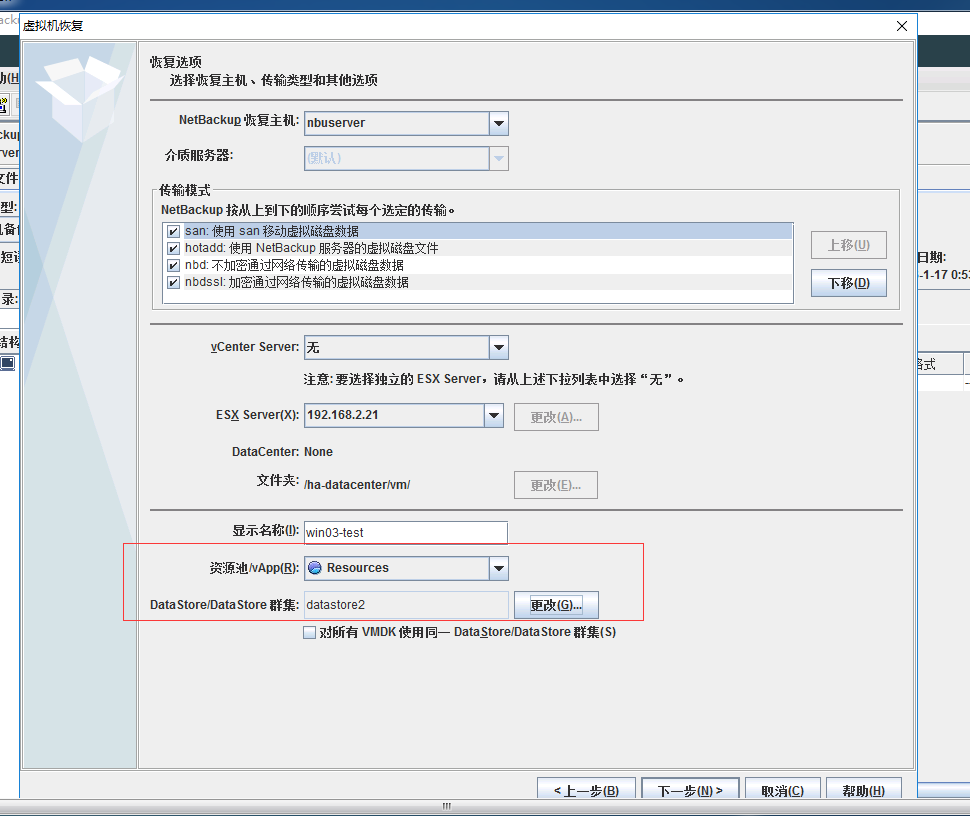970x816 pixels.
Task: Click the vCenter Server field showing 无
Action: 397,348
